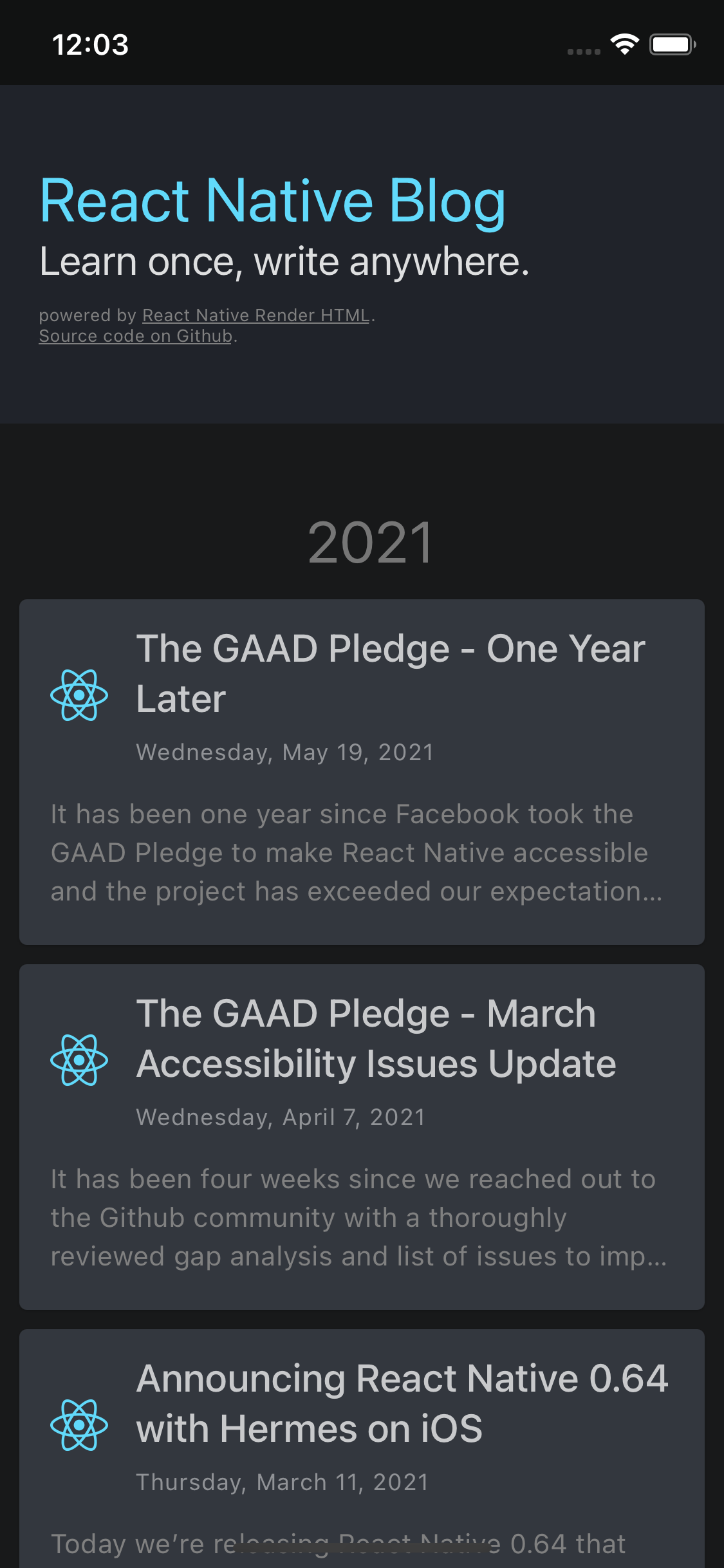Tap the Thursday, March 11, 2021 date
This screenshot has width=724, height=1568.
(283, 1482)
